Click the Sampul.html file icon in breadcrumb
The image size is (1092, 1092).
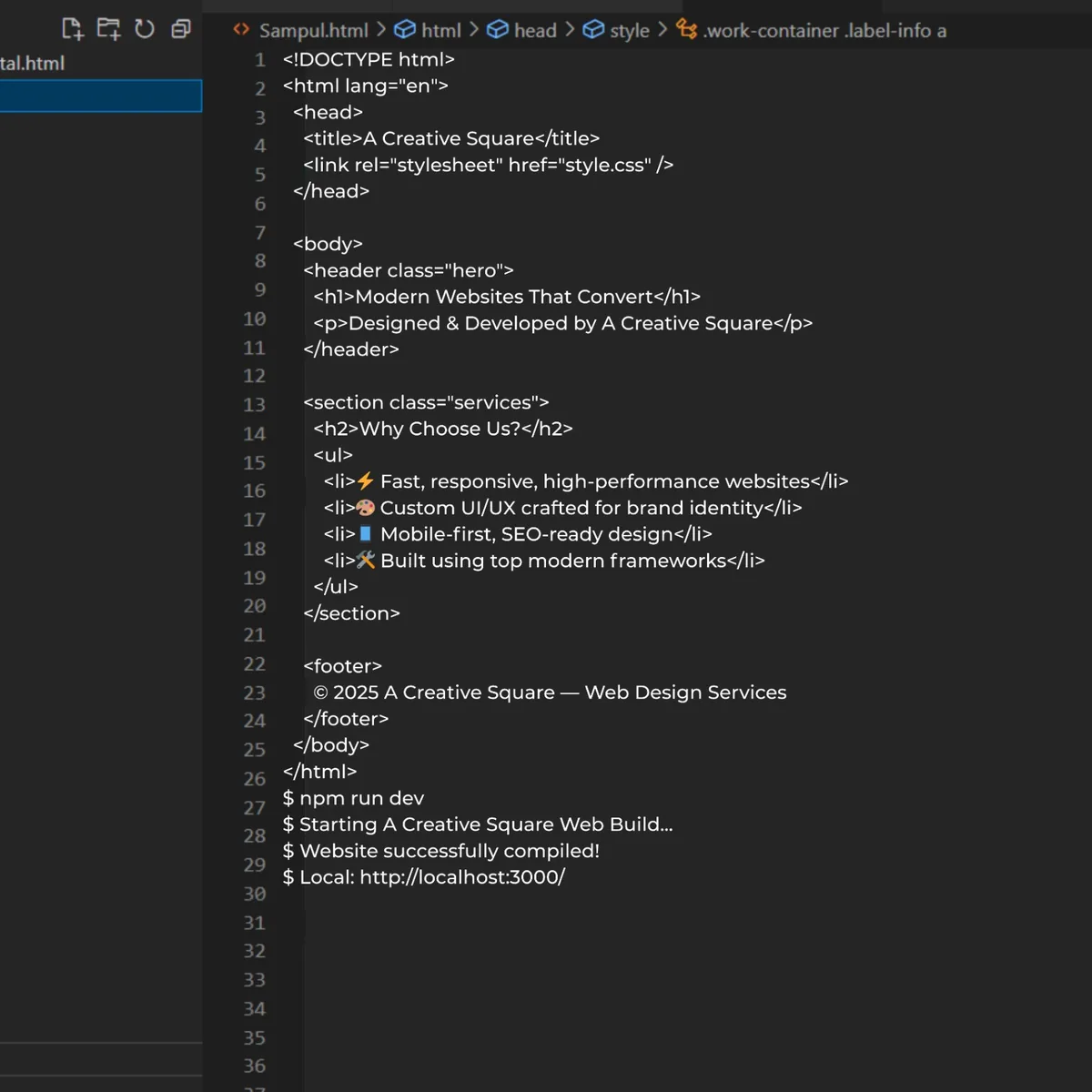pyautogui.click(x=241, y=29)
